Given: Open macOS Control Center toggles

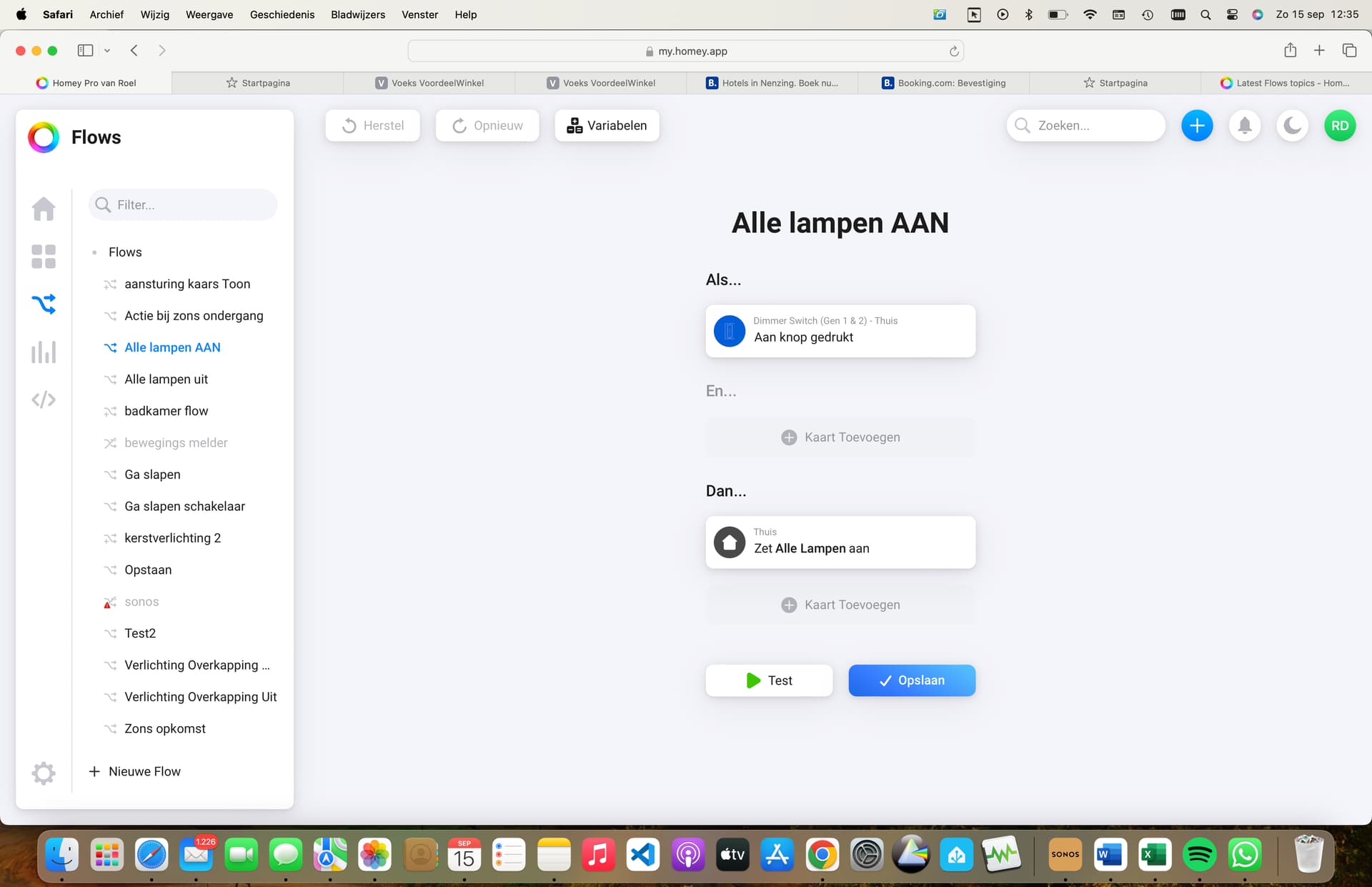Looking at the screenshot, I should pos(1232,14).
